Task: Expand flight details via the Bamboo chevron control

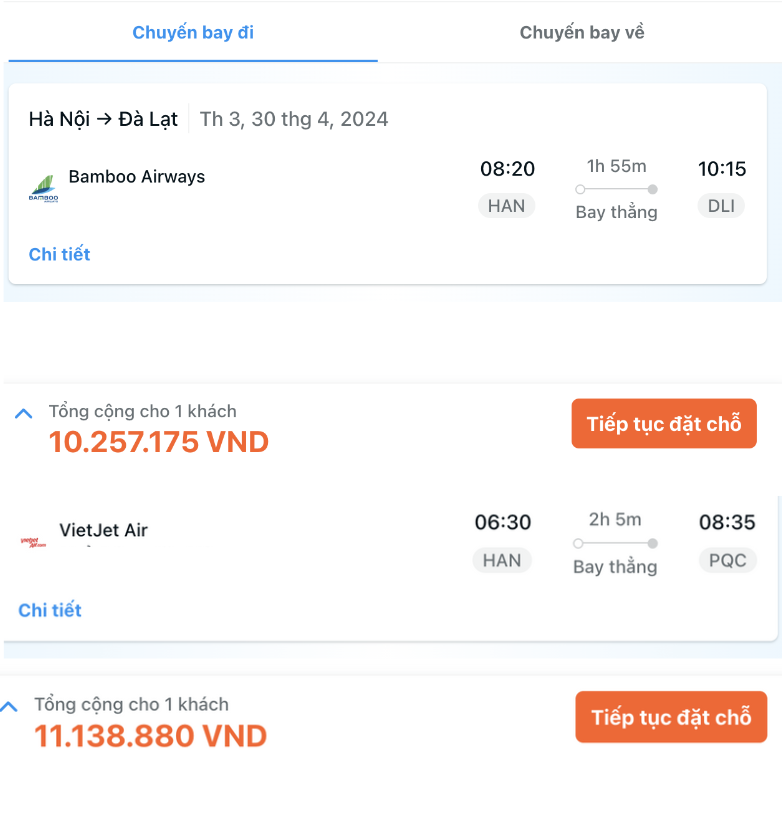Action: [x=24, y=411]
